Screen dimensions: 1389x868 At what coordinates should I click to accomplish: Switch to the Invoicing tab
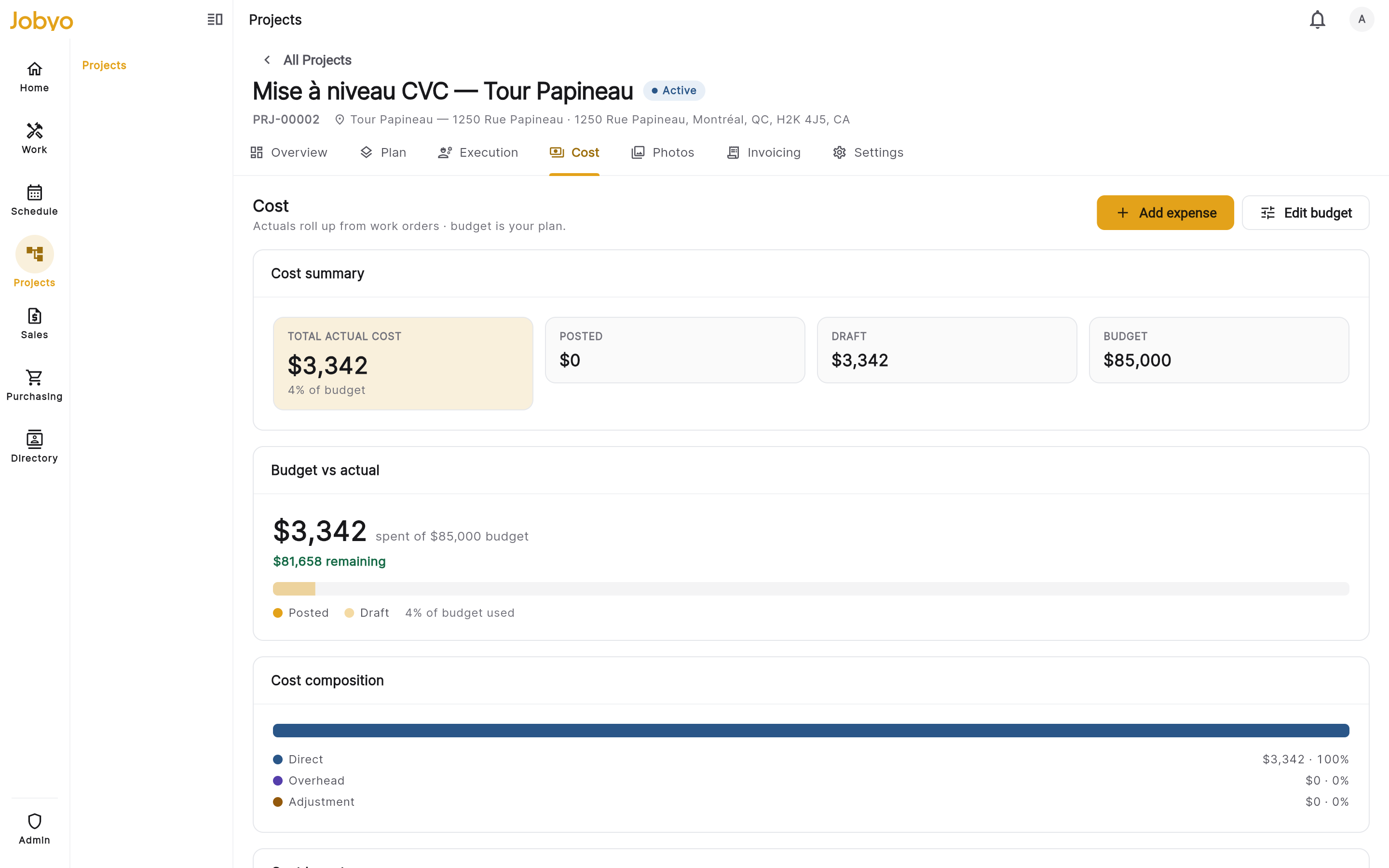pyautogui.click(x=763, y=152)
